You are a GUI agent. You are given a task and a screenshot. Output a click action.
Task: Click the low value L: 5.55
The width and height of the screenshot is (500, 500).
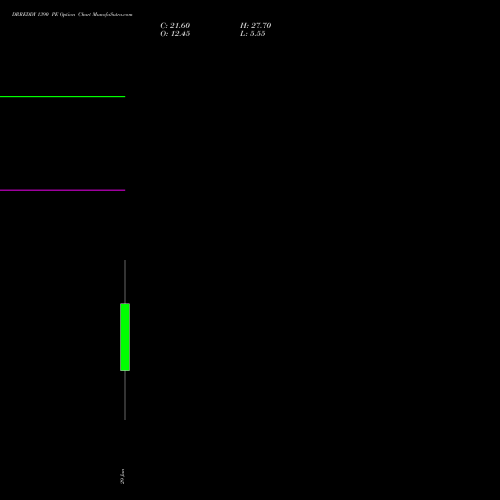pos(252,34)
